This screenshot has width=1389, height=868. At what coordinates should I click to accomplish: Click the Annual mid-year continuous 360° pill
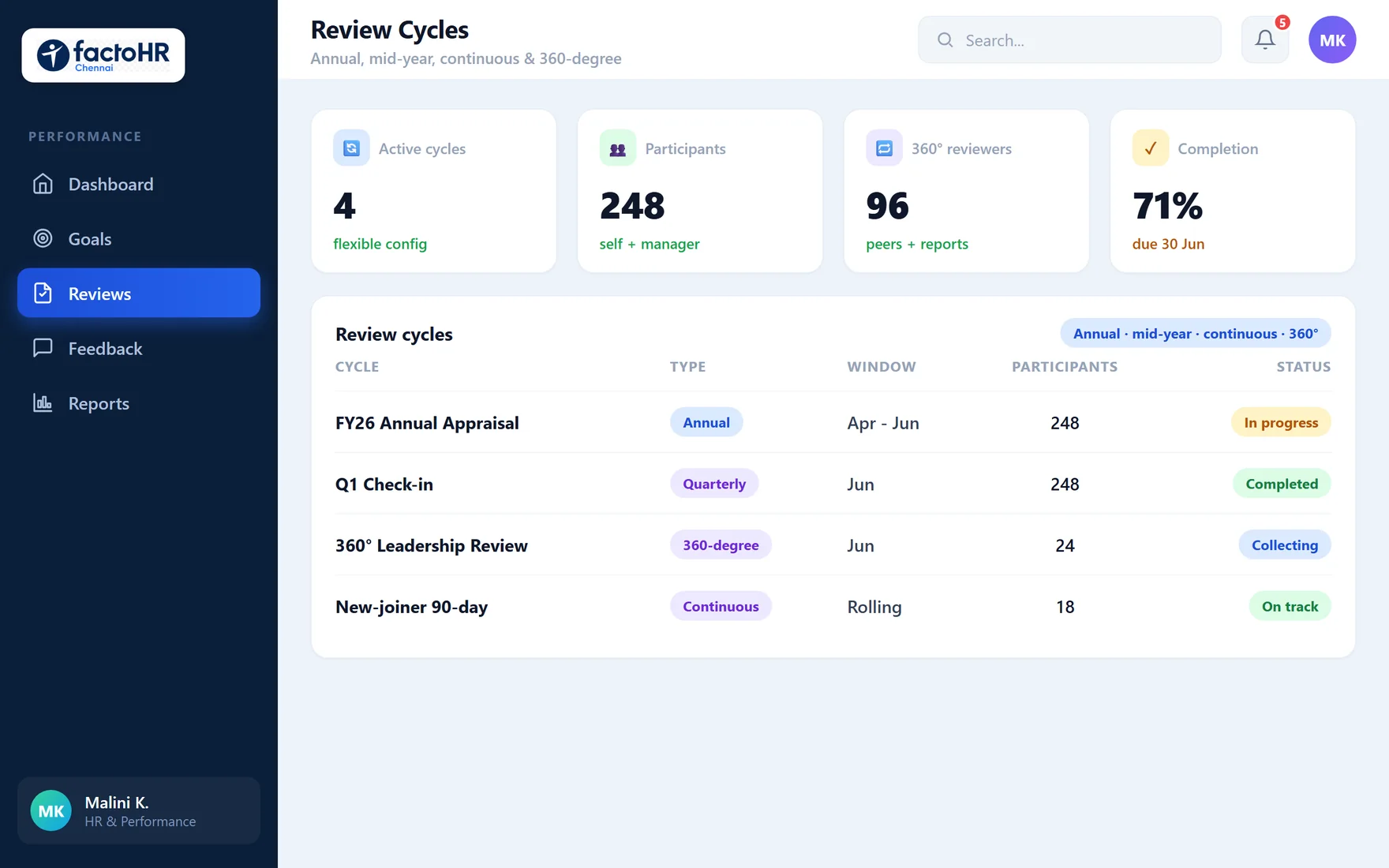(1195, 333)
